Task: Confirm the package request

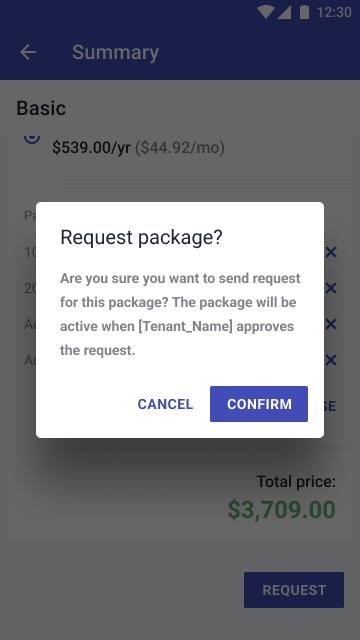Action: tap(259, 404)
